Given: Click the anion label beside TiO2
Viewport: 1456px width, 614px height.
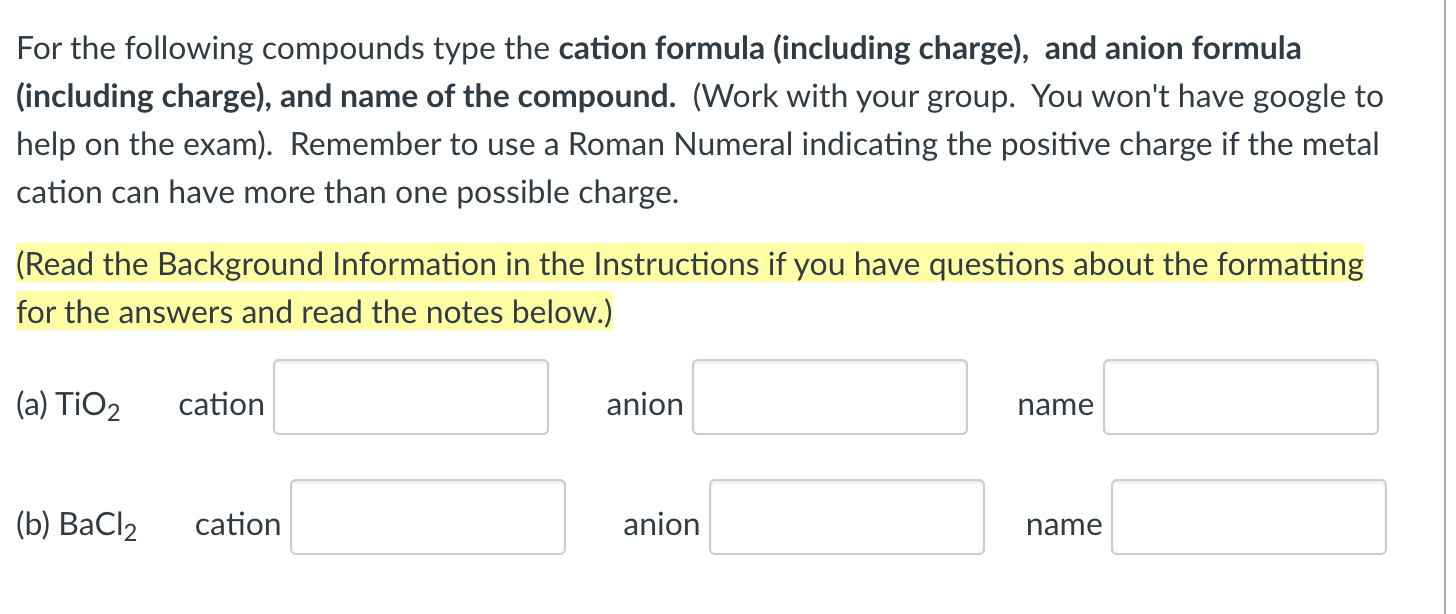Looking at the screenshot, I should 644,404.
